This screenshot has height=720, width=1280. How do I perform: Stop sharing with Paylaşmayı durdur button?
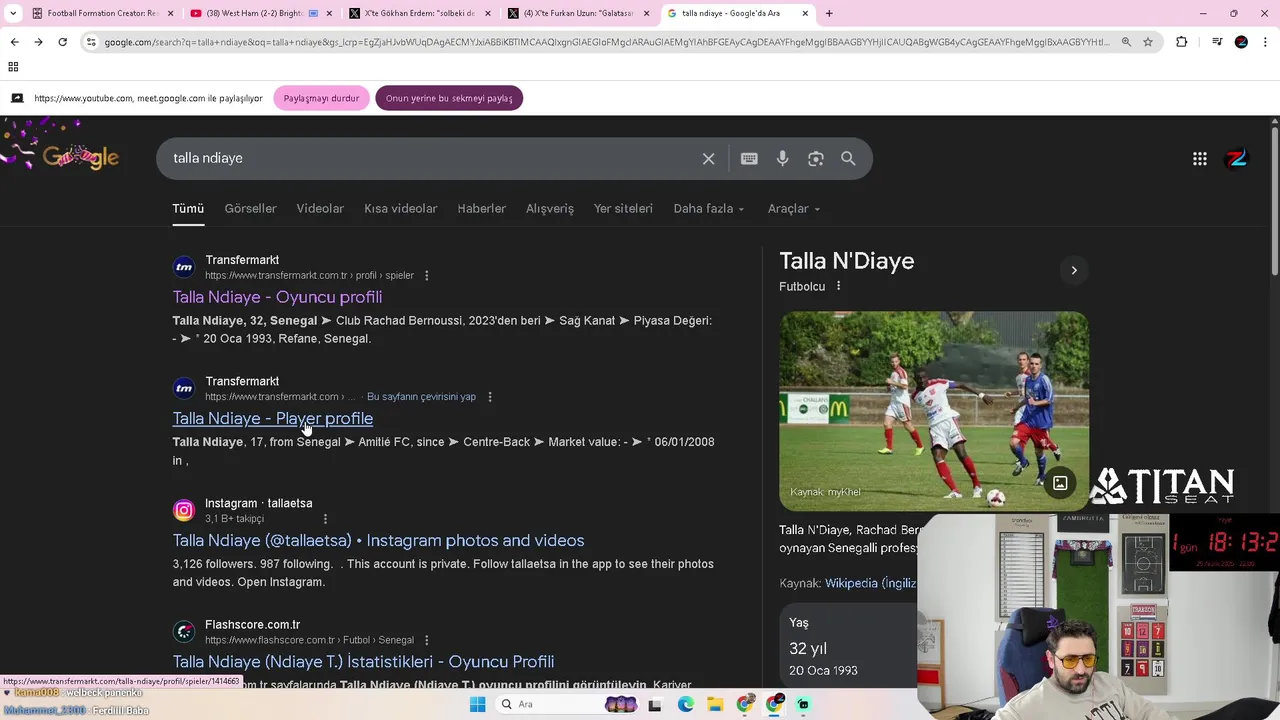(321, 98)
